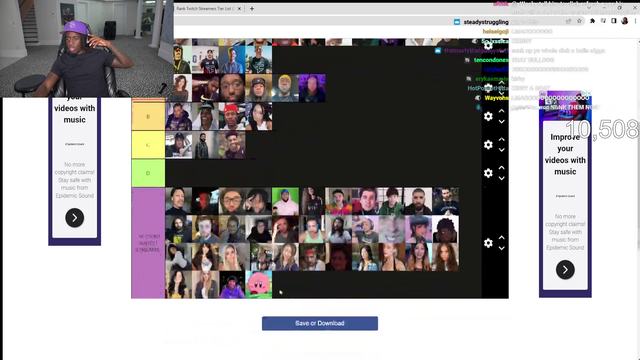Select the colorful jacket man thumbnail in purple tier
Screen dimensions: 640x360
coord(339,201)
